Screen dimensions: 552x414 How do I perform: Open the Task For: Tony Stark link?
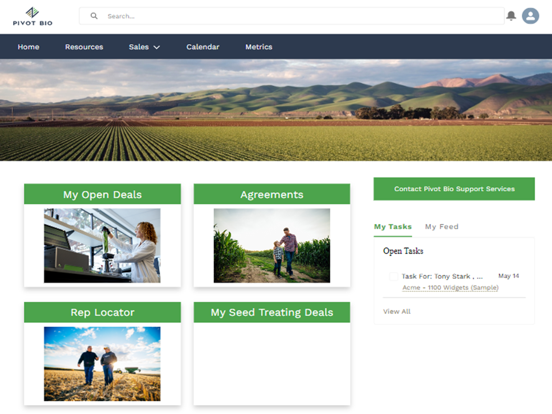click(x=442, y=276)
